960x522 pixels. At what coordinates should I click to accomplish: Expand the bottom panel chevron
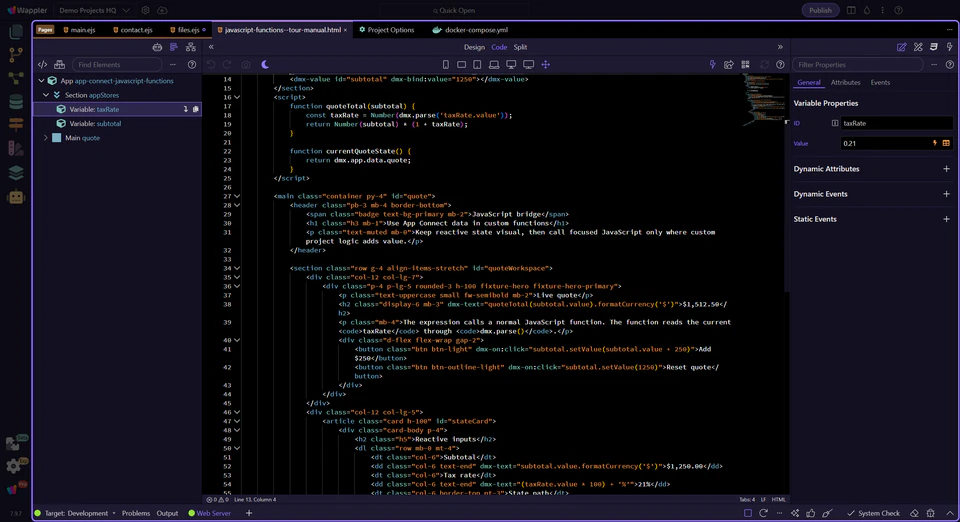950,513
